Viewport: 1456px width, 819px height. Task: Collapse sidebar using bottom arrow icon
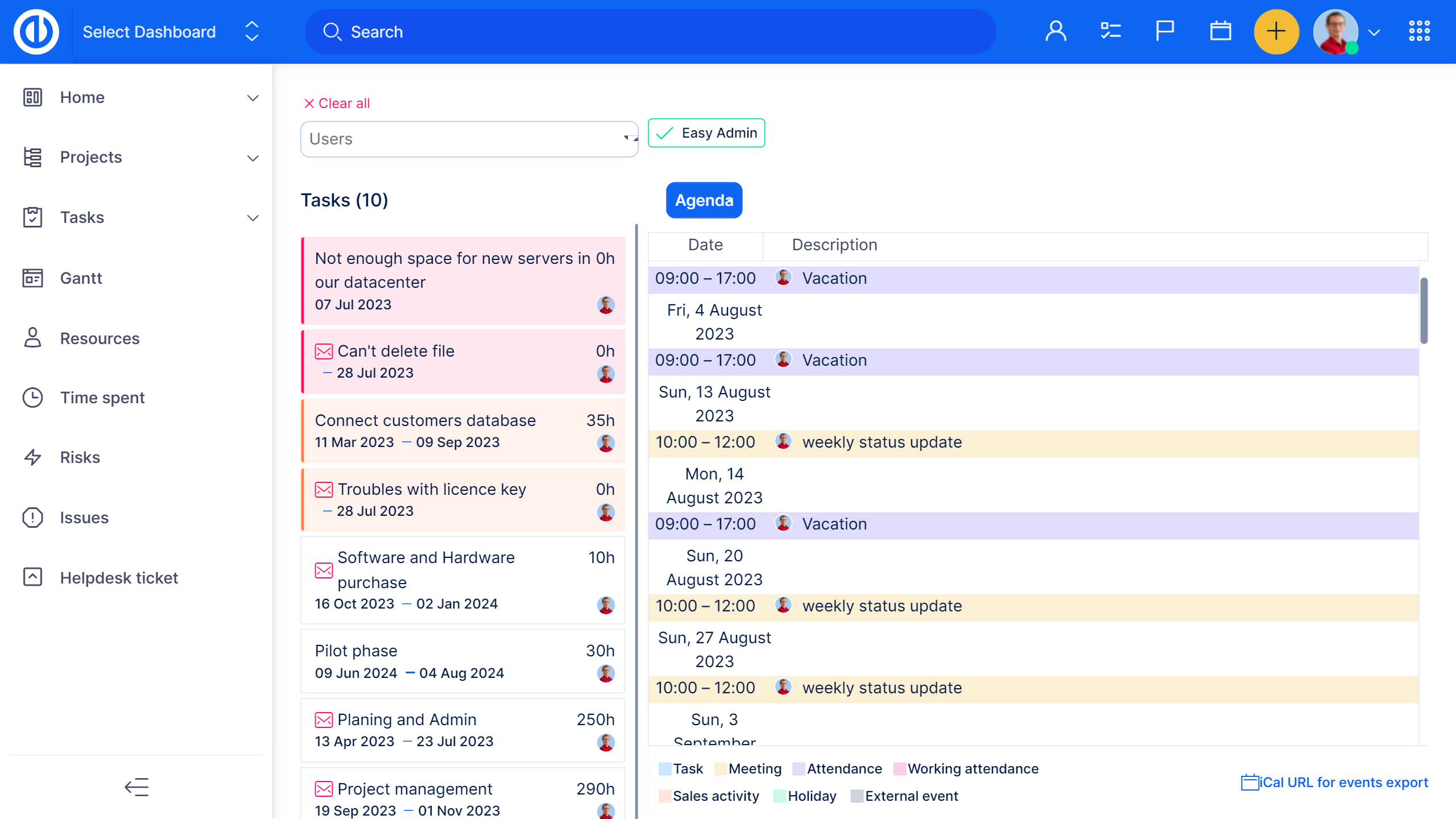pos(136,787)
